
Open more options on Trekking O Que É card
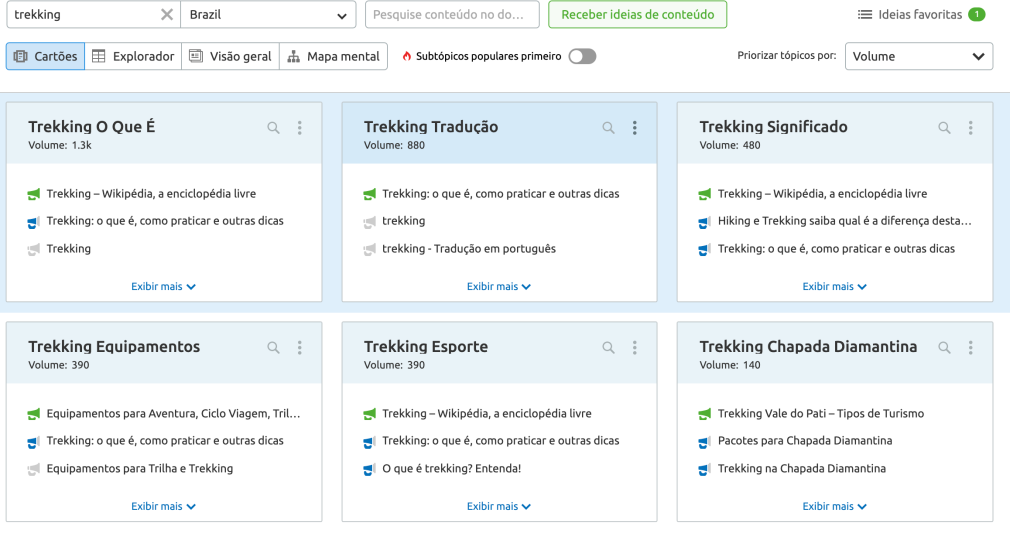click(x=300, y=128)
